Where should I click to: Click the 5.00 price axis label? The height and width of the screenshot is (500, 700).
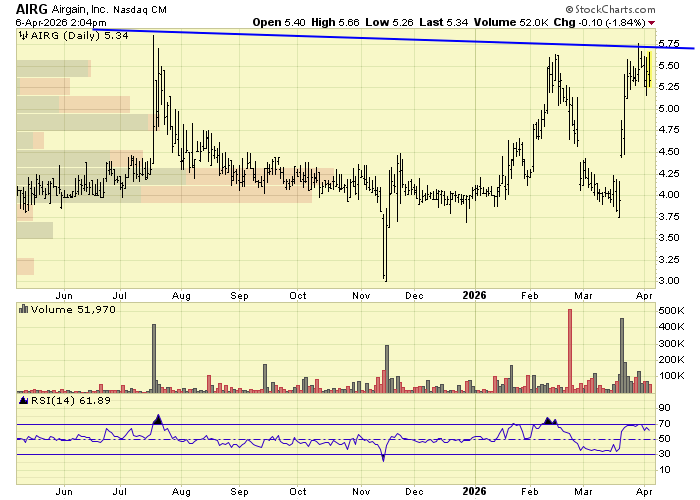coord(669,108)
